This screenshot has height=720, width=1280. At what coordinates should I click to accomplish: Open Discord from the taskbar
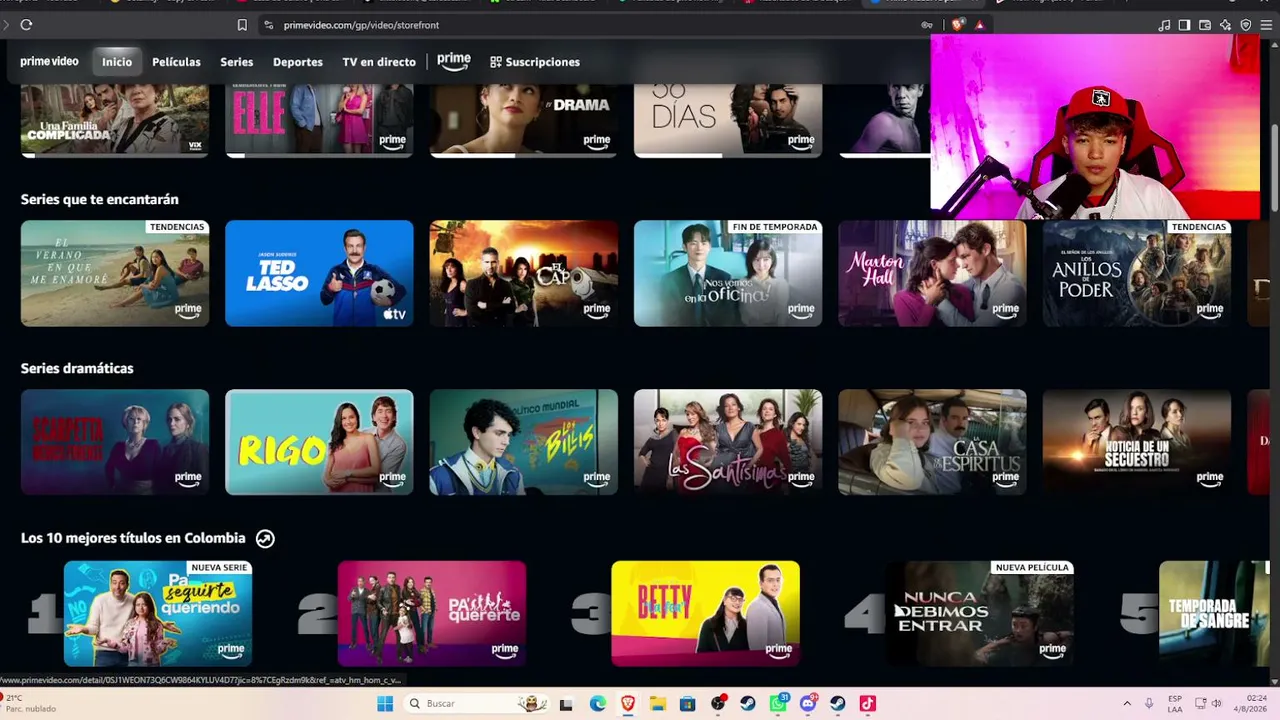click(x=808, y=704)
